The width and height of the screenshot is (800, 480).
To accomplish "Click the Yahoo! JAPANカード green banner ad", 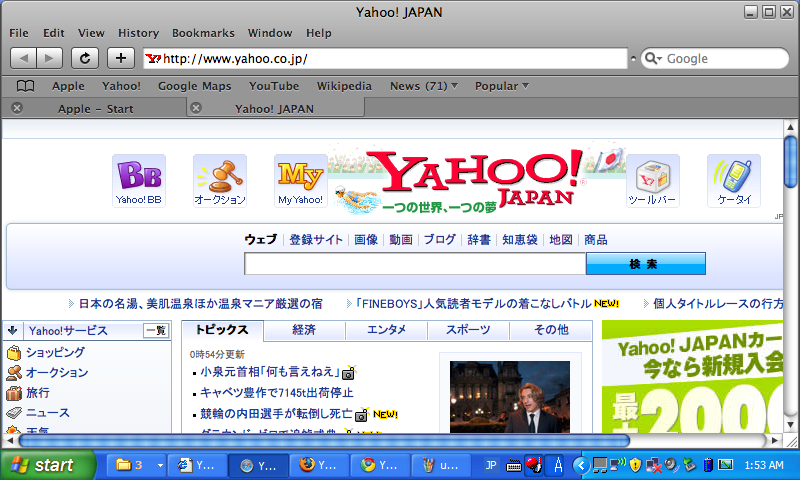I will [x=692, y=377].
